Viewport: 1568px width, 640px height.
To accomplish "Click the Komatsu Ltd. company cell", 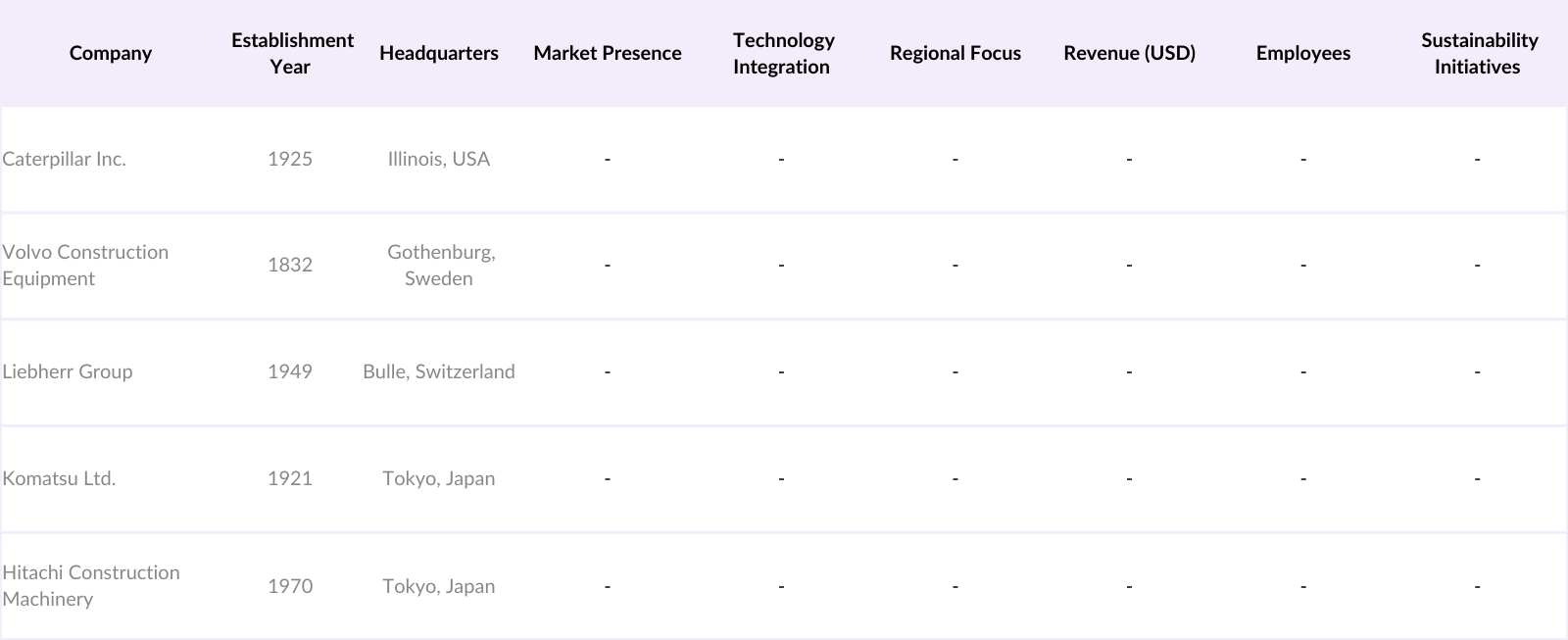I will (x=59, y=478).
